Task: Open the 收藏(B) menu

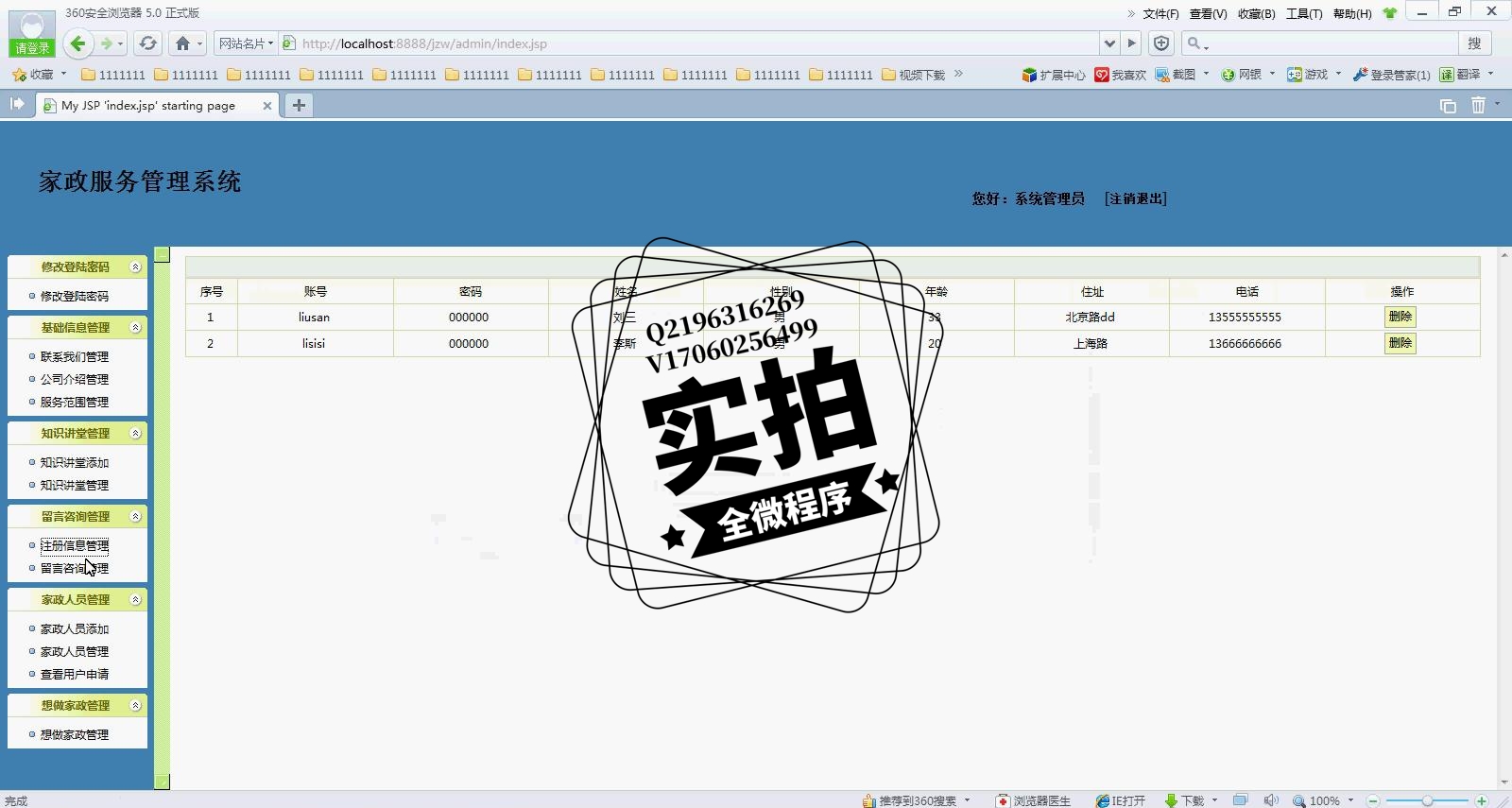Action: (1257, 13)
